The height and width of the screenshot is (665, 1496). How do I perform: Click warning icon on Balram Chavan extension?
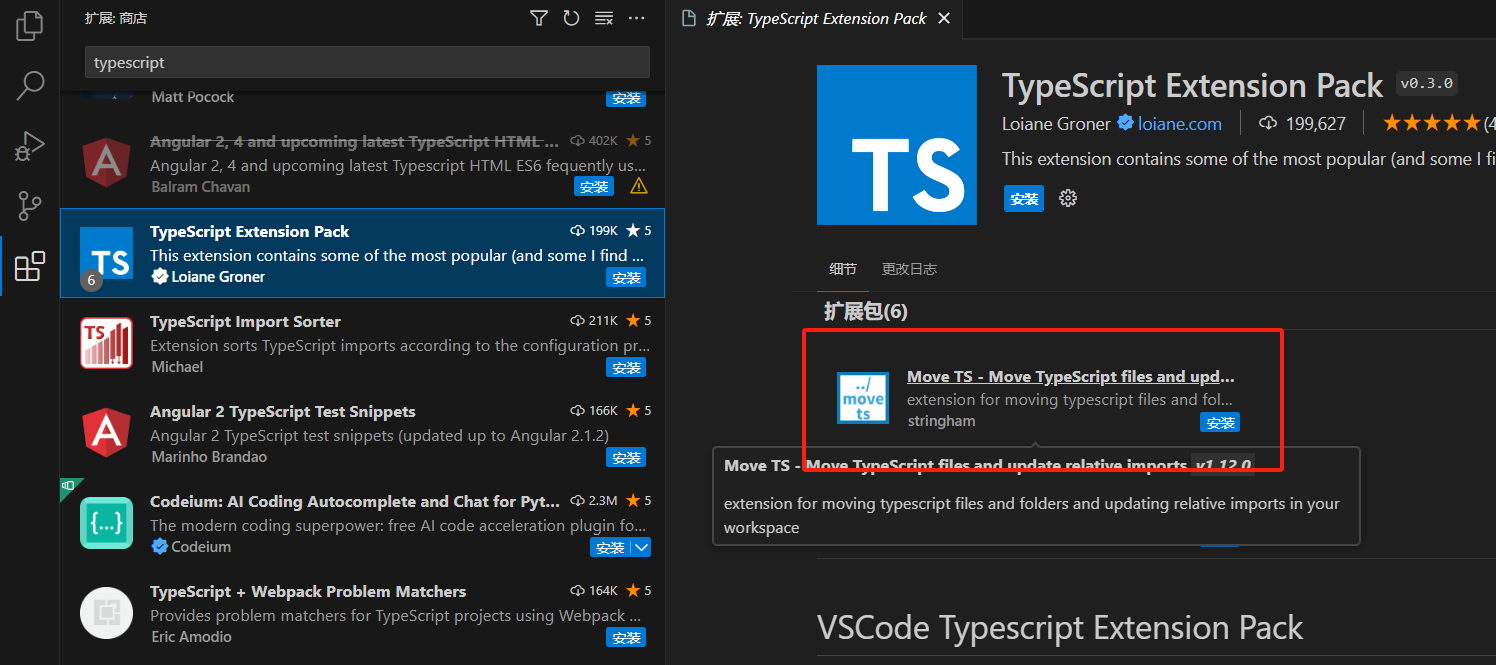click(639, 187)
